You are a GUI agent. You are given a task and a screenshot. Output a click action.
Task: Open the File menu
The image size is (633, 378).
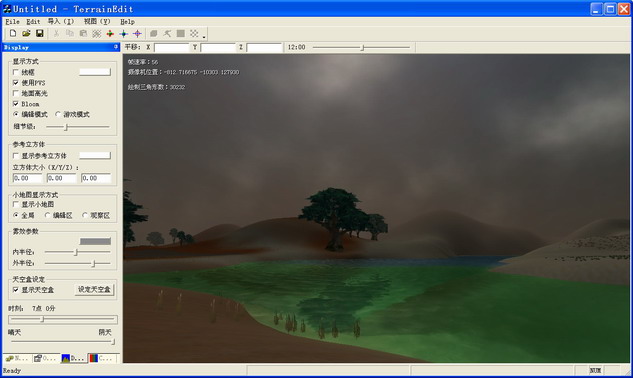click(12, 21)
